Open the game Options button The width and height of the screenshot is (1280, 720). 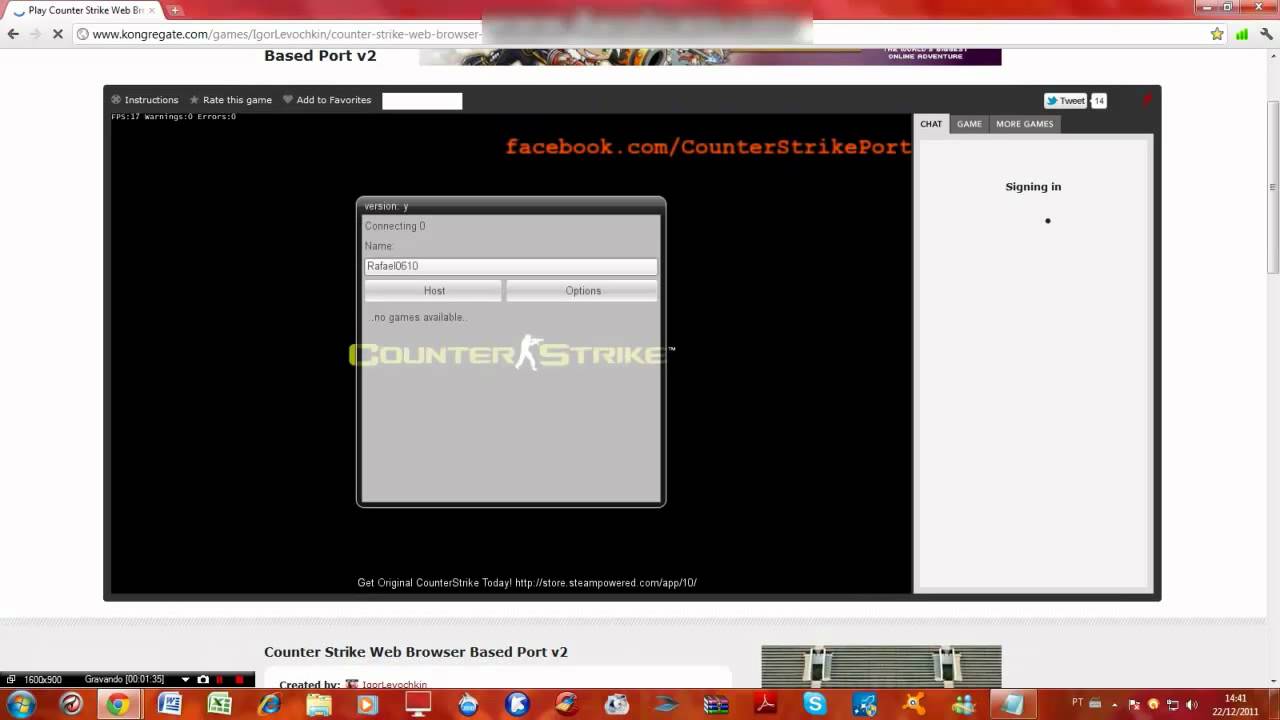(582, 291)
